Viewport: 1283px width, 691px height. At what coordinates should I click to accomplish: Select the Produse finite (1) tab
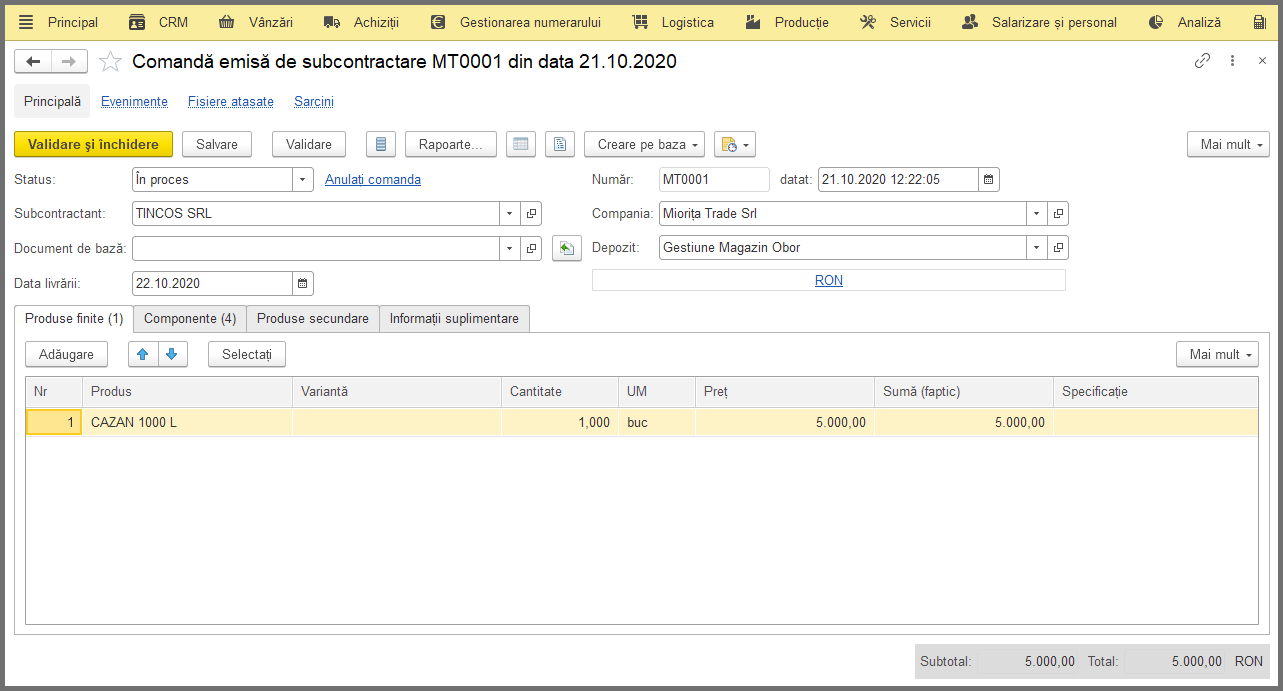(x=74, y=319)
